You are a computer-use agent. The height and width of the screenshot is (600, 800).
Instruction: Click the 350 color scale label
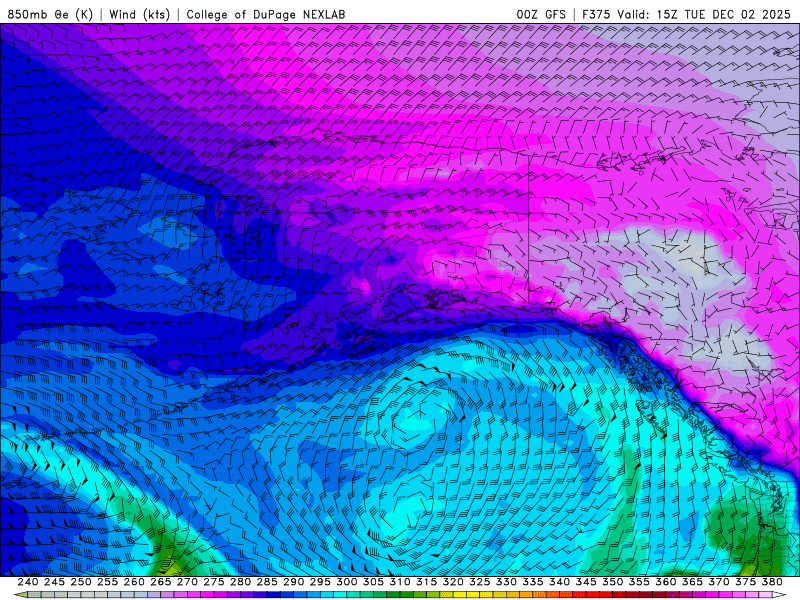[x=612, y=582]
